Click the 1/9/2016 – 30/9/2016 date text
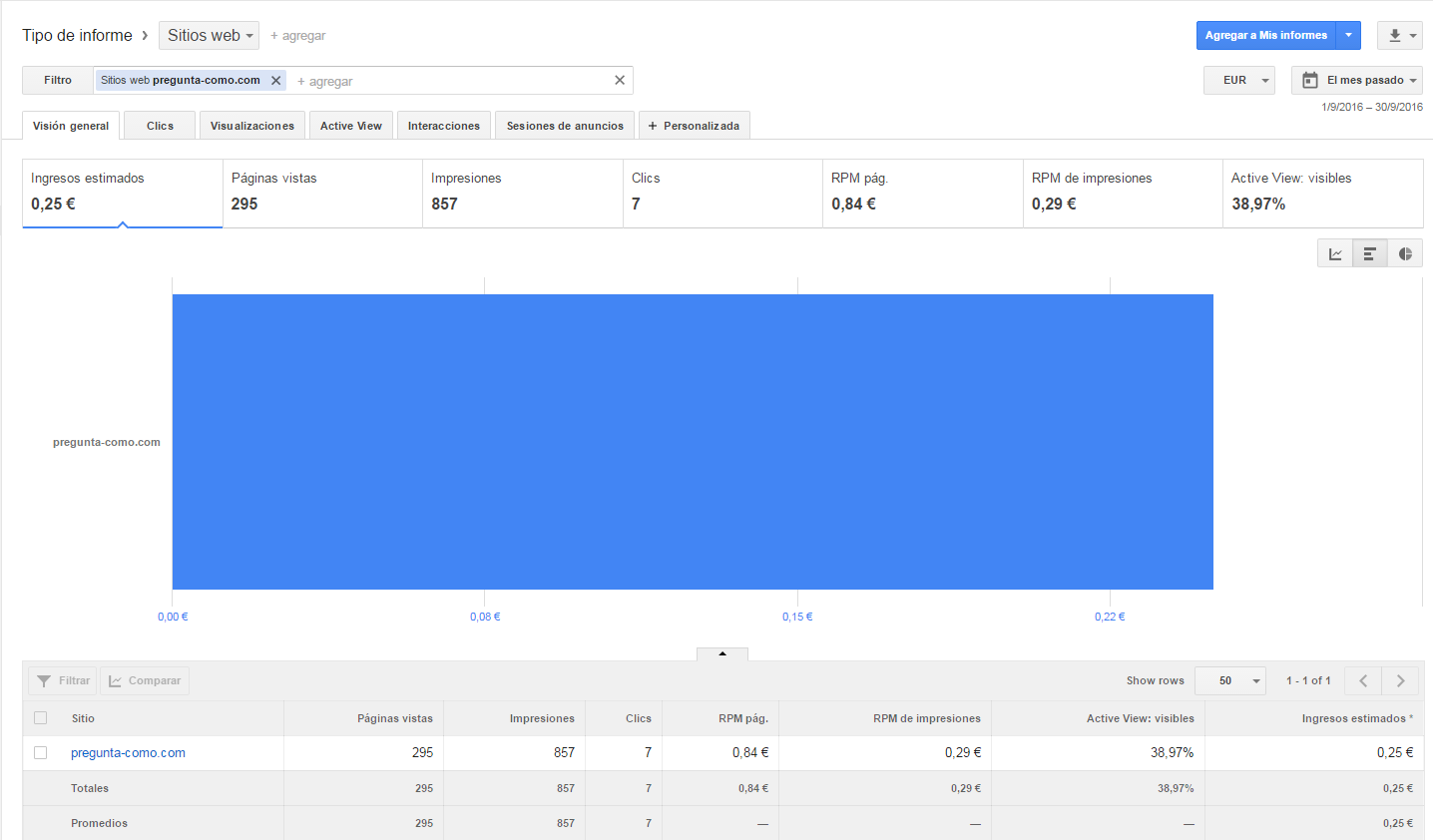The width and height of the screenshot is (1433, 840). tap(1372, 107)
